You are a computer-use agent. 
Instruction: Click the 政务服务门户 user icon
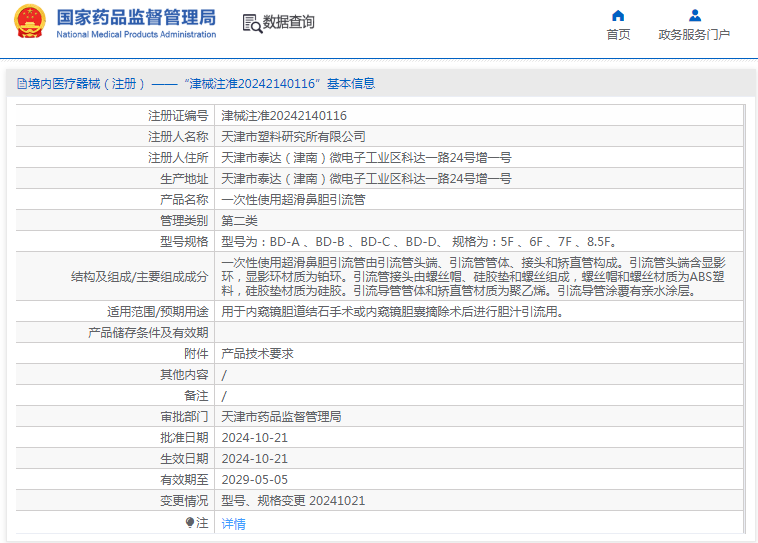point(695,16)
